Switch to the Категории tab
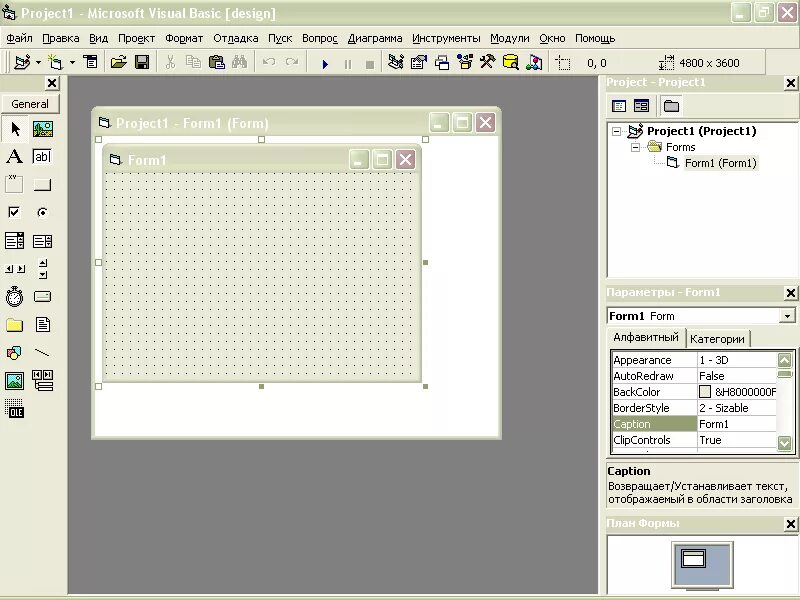The width and height of the screenshot is (800, 600). pos(717,339)
